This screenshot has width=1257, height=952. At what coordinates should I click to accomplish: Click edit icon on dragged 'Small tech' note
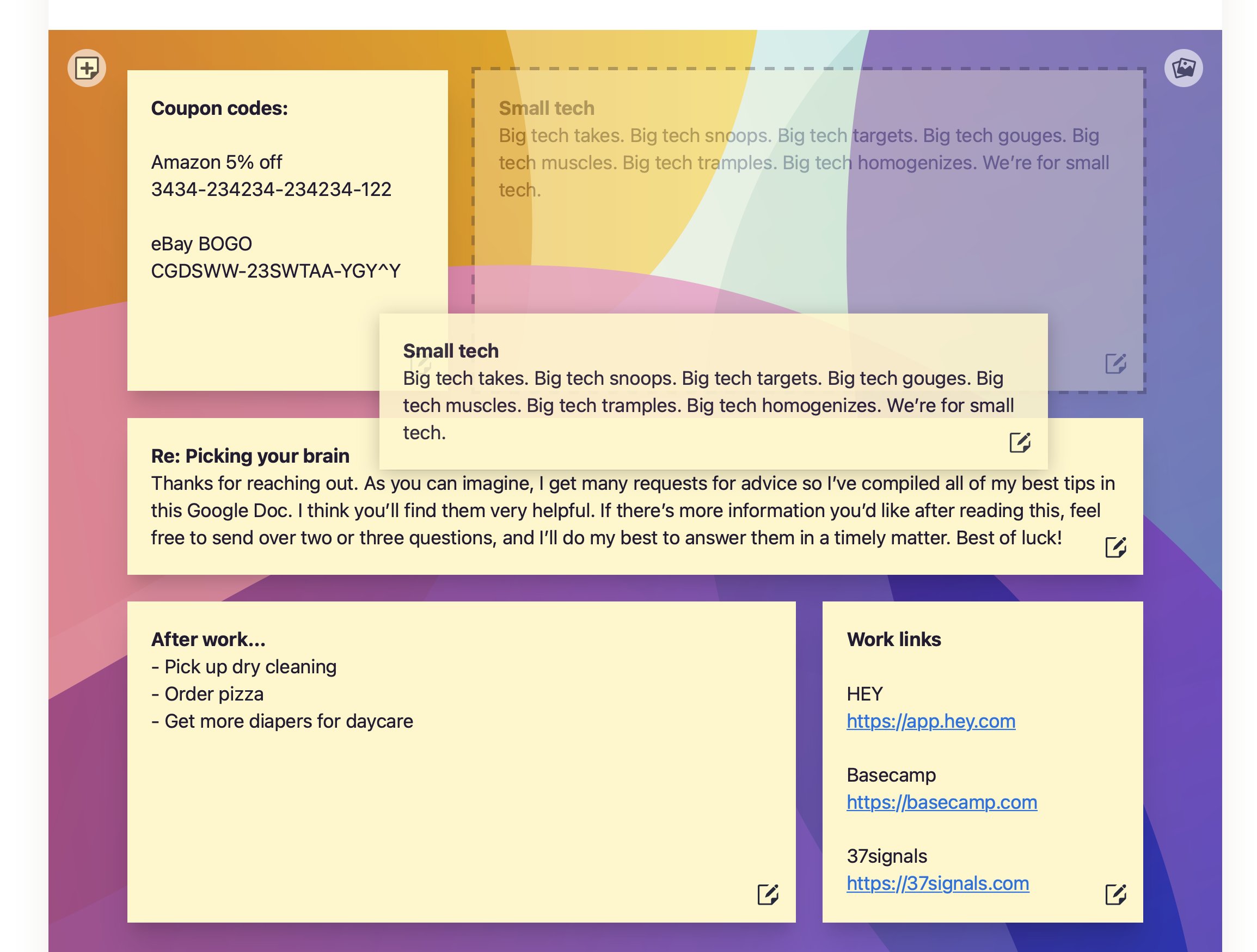[1020, 442]
